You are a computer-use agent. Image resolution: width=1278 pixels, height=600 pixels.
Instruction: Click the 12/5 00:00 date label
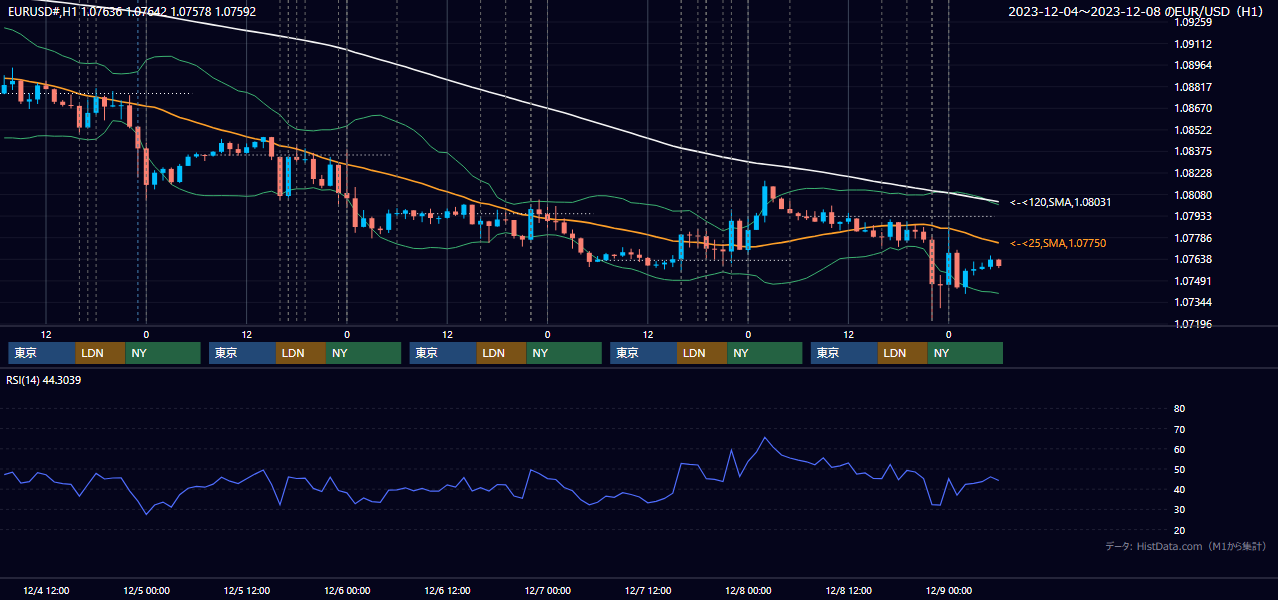pyautogui.click(x=146, y=591)
